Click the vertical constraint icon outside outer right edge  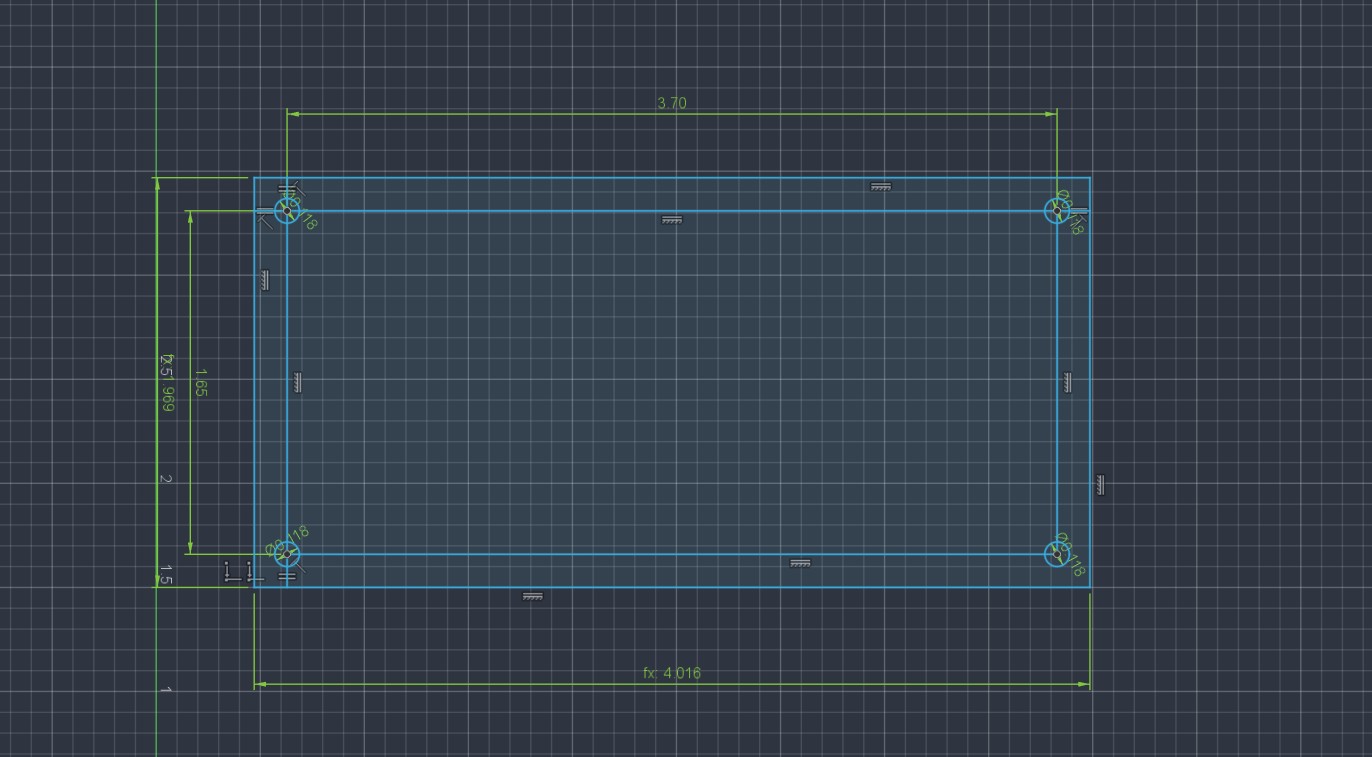click(x=1099, y=485)
